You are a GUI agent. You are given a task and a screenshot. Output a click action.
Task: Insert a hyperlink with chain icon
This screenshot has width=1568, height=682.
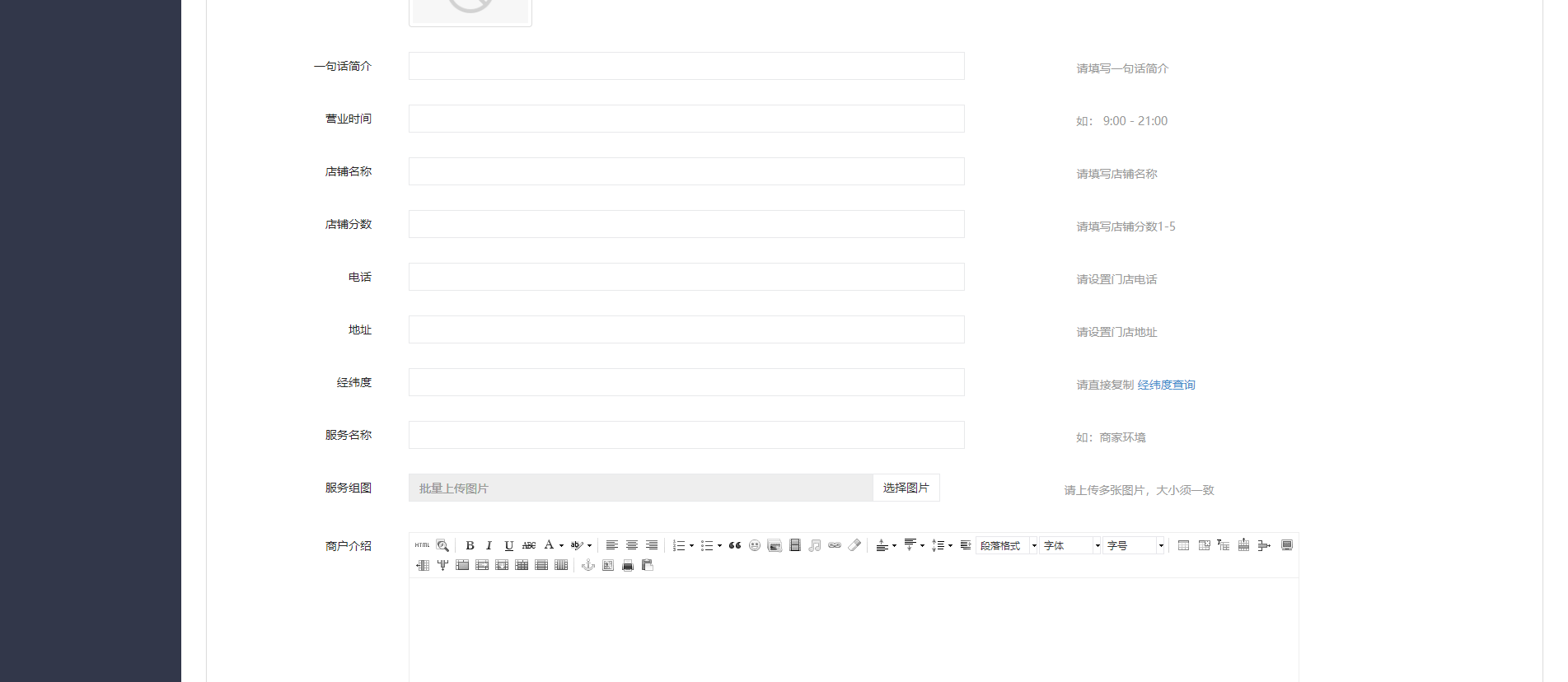click(835, 545)
